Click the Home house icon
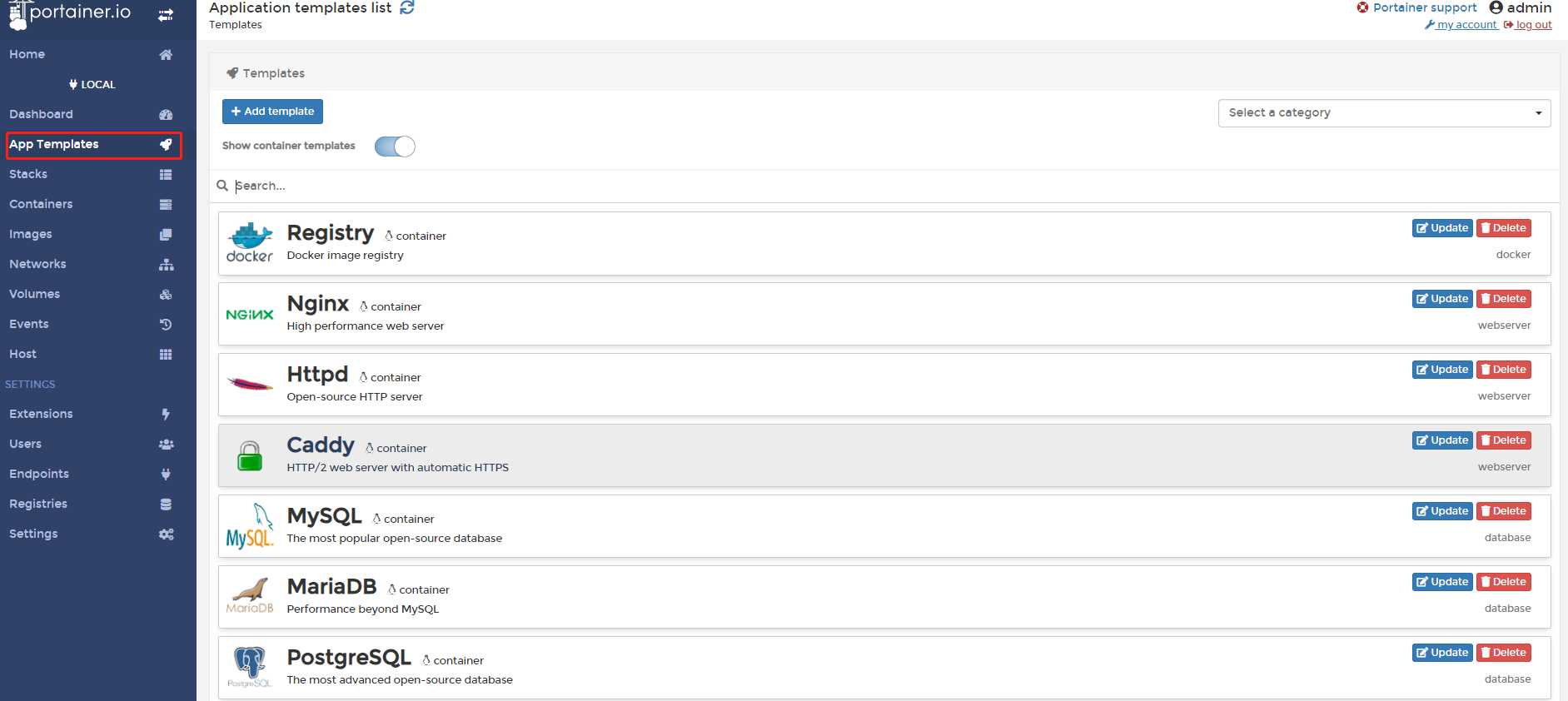The height and width of the screenshot is (701, 1568). 166,55
